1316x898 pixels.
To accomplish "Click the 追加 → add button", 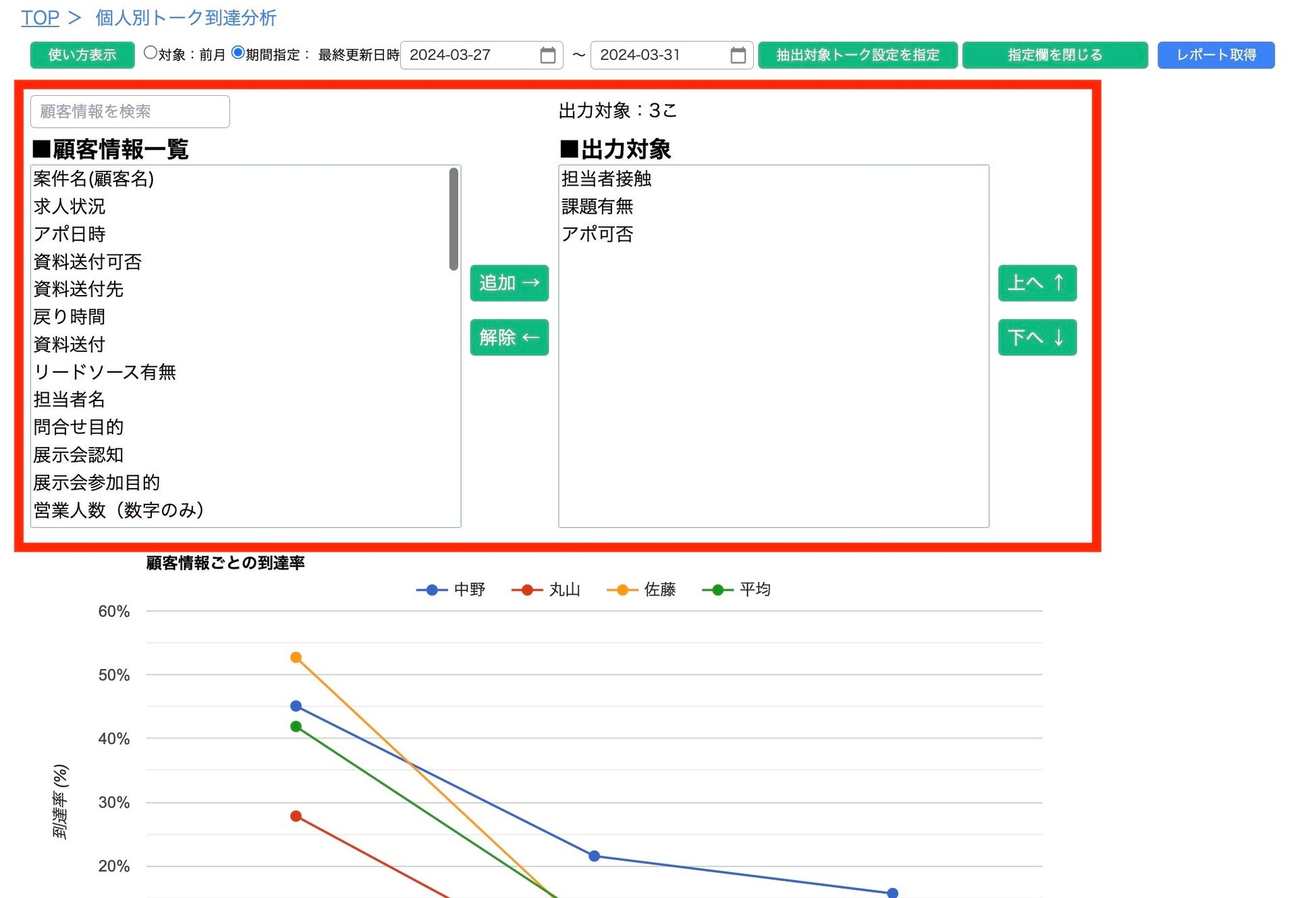I will point(509,283).
